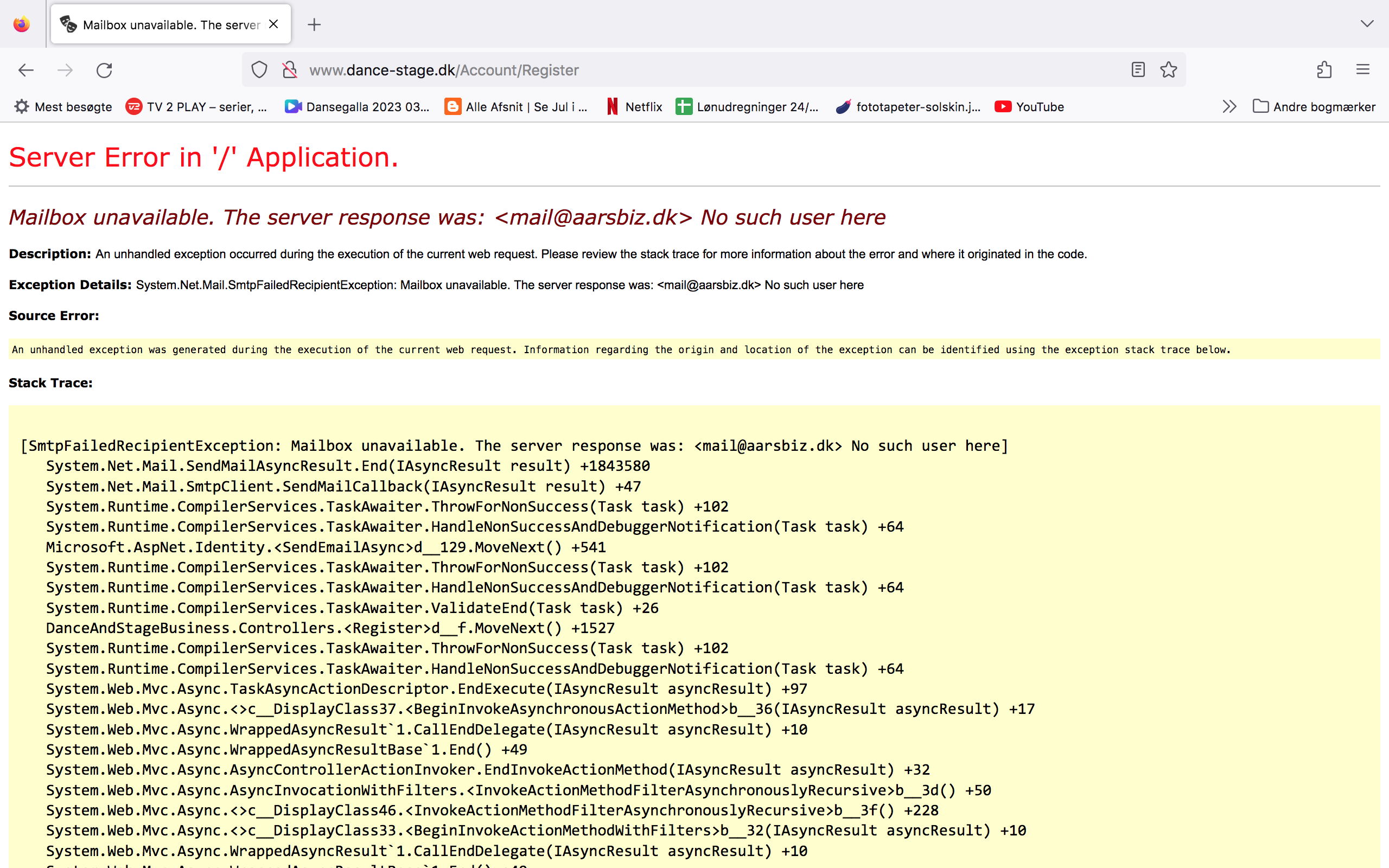Open the list all tabs chevron
Image resolution: width=1389 pixels, height=868 pixels.
[x=1367, y=24]
